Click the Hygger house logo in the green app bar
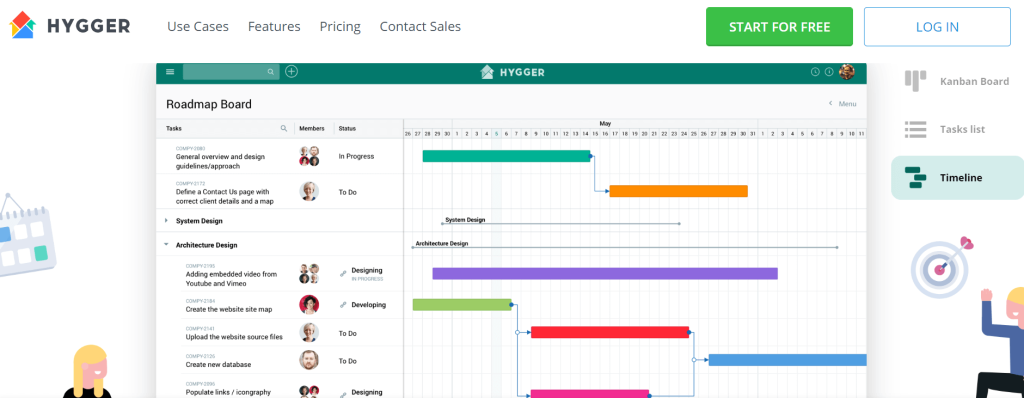 click(487, 72)
